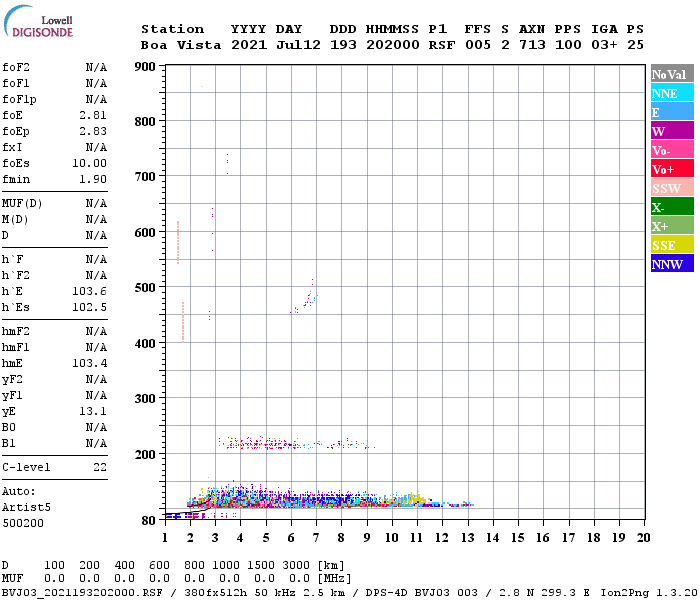Click the h`Es value 102.5
Viewport: 700px width, 600px height.
89,307
